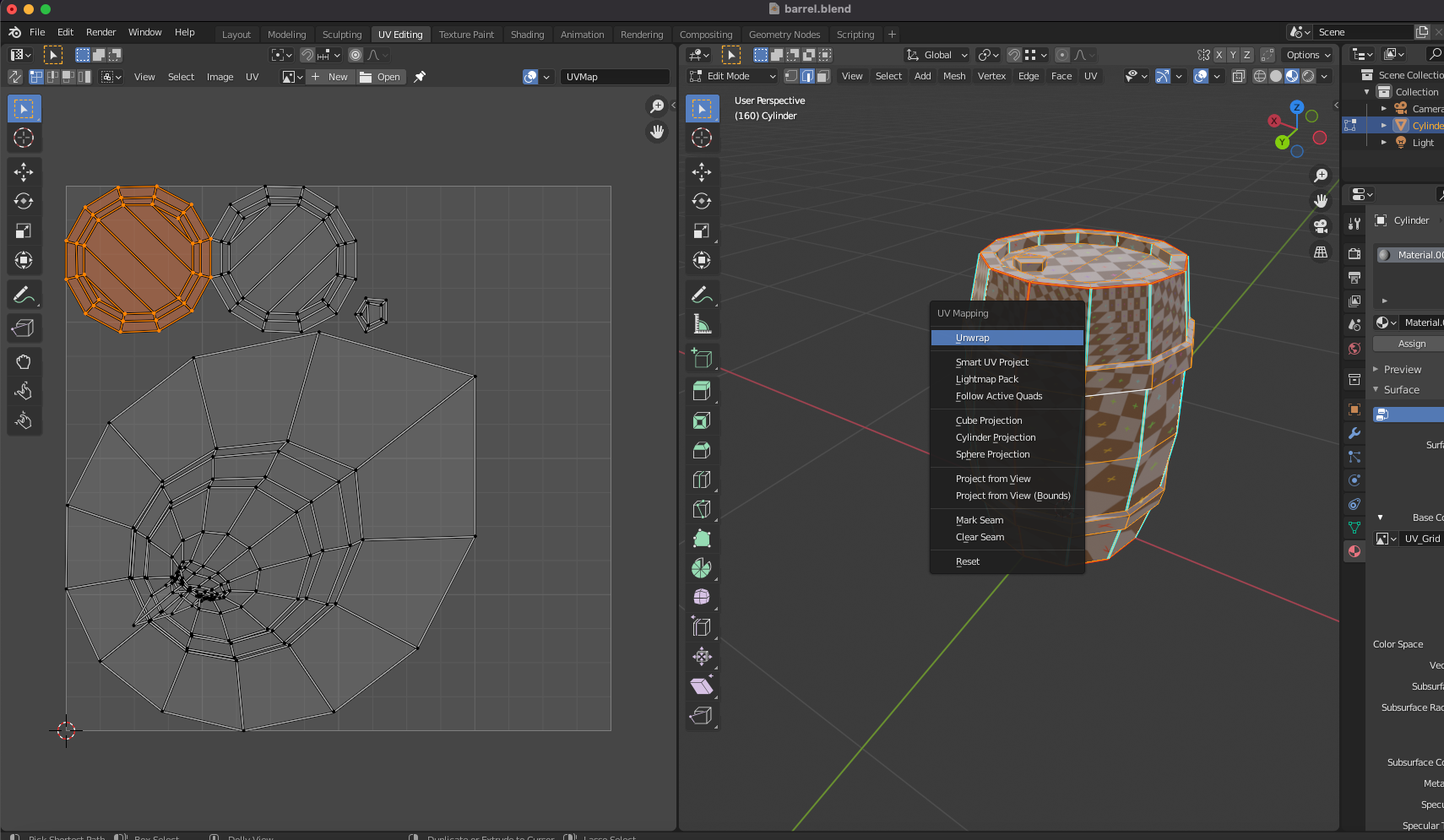Toggle camera view in 3D viewport
1444x840 pixels.
pyautogui.click(x=1321, y=226)
